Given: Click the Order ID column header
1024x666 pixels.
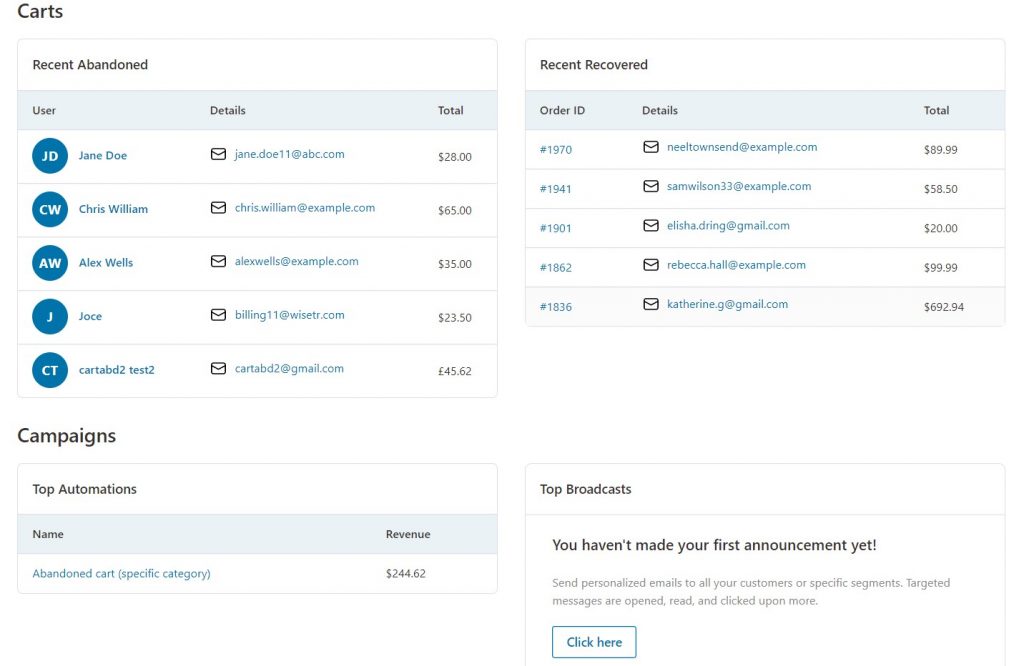Looking at the screenshot, I should click(562, 110).
